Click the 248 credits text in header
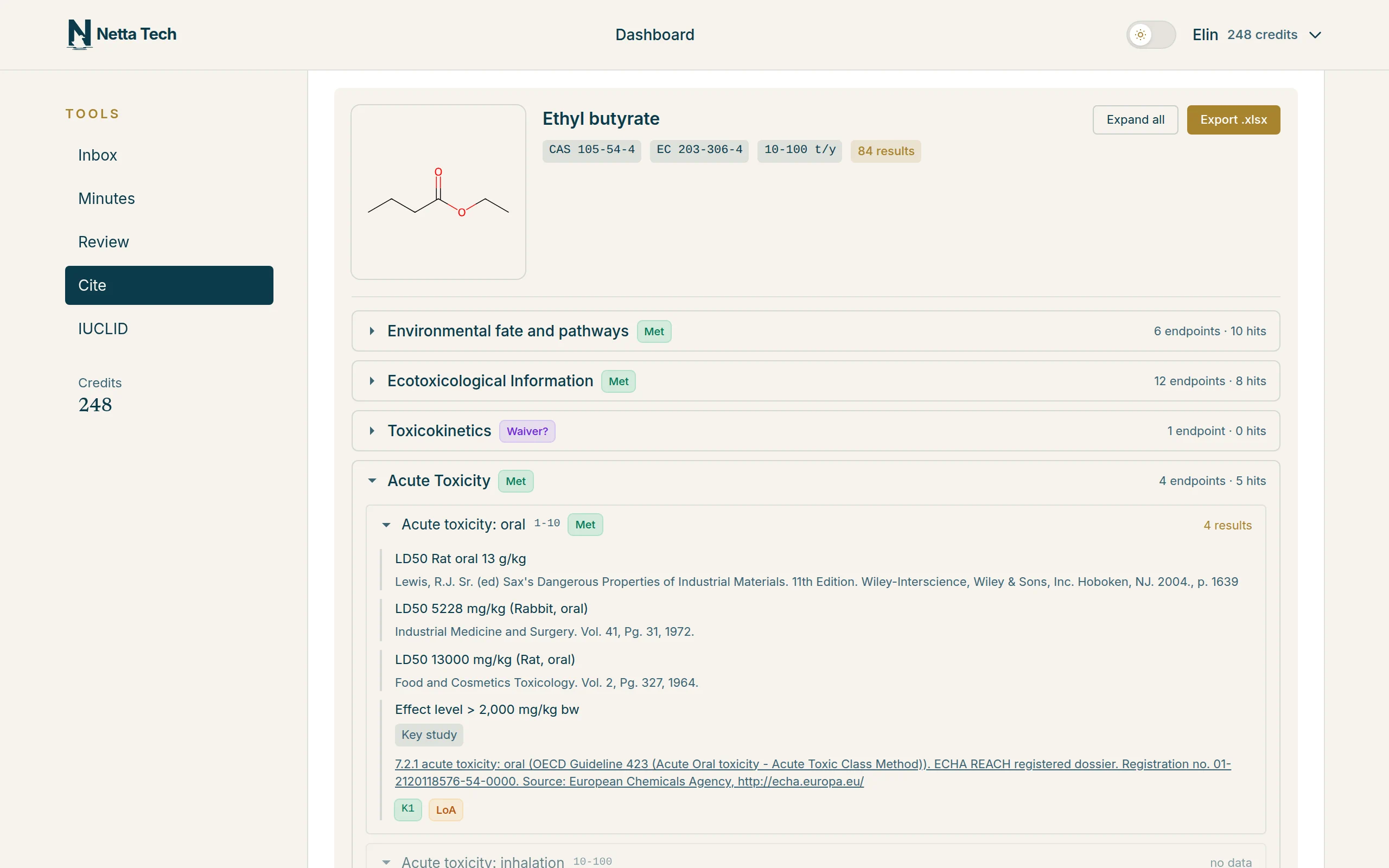The width and height of the screenshot is (1389, 868). 1261,34
